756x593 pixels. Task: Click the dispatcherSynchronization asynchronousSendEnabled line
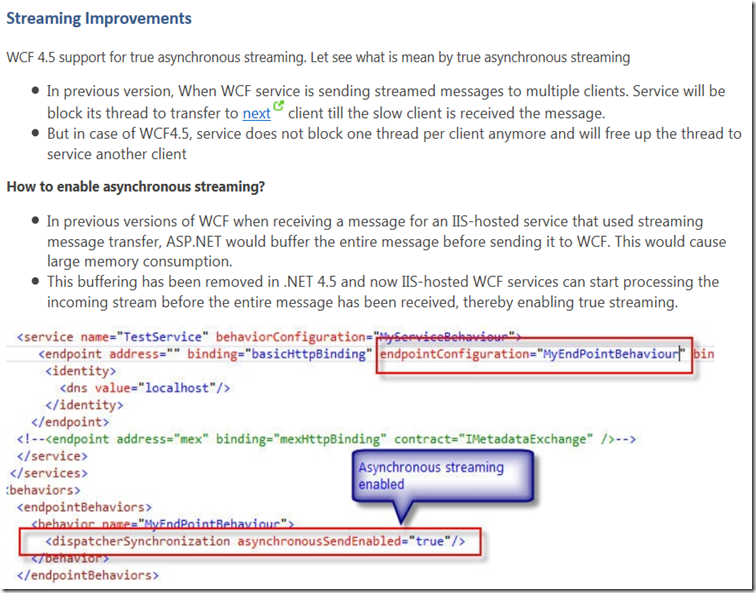point(255,541)
